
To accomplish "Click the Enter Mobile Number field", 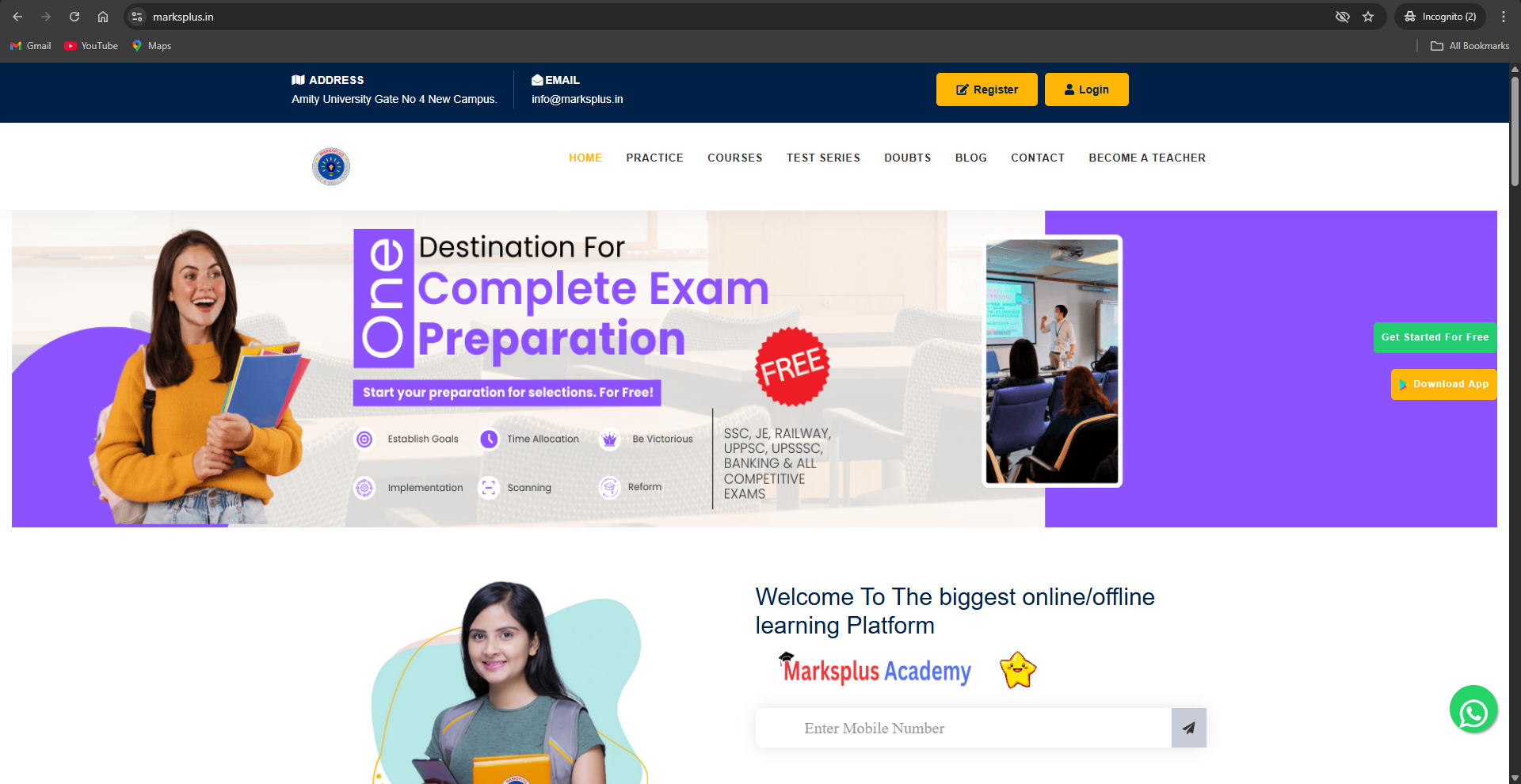I will [963, 728].
